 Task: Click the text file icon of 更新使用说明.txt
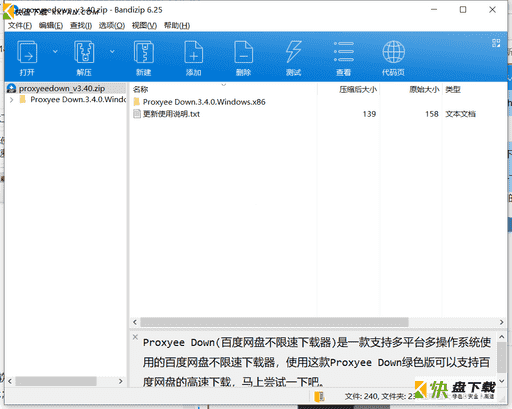coord(137,114)
